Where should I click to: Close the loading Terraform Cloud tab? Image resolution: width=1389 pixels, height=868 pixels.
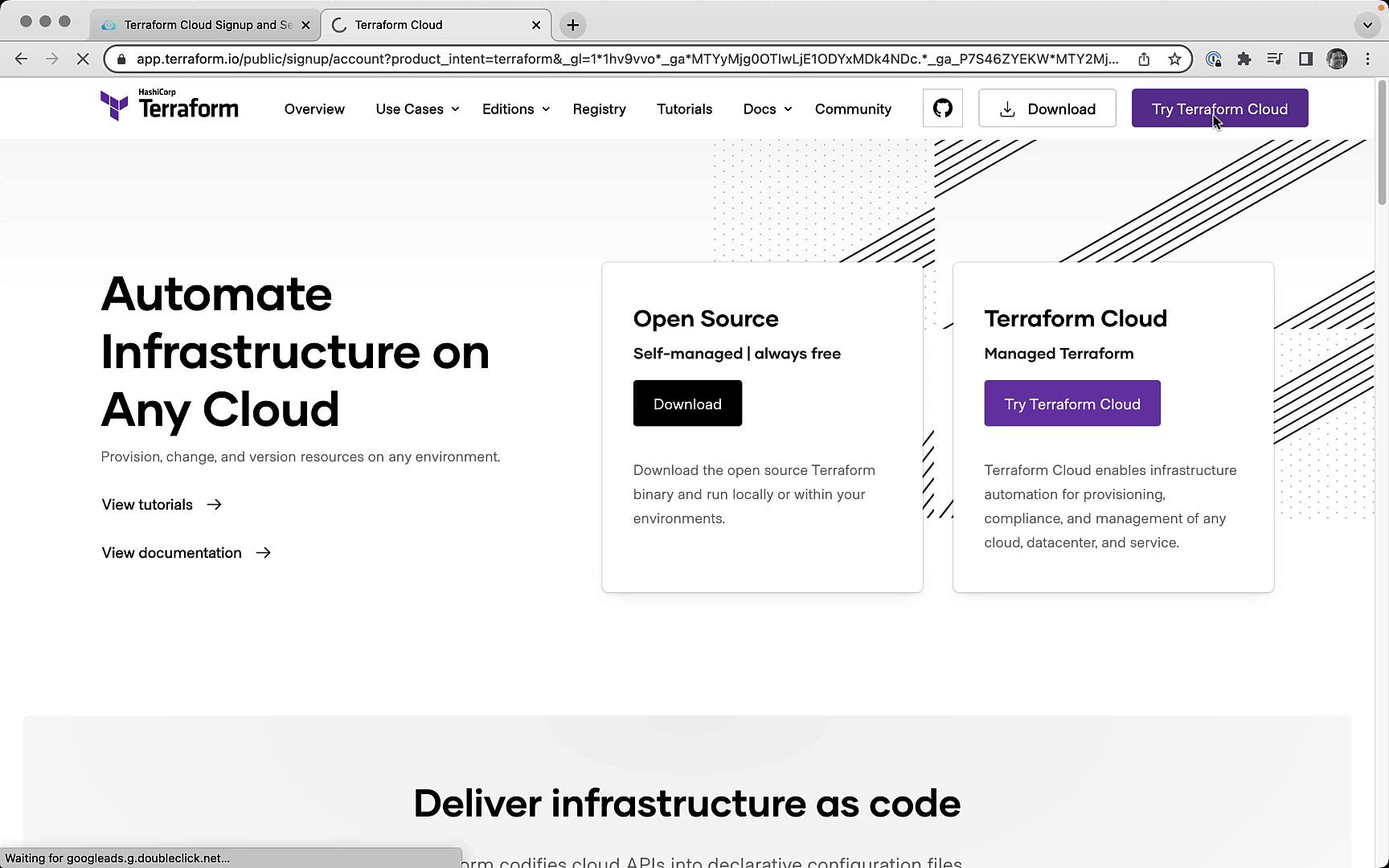pyautogui.click(x=536, y=25)
